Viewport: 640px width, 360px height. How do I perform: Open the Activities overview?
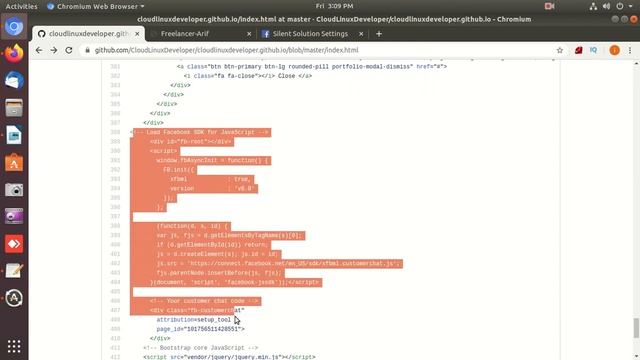[x=21, y=6]
